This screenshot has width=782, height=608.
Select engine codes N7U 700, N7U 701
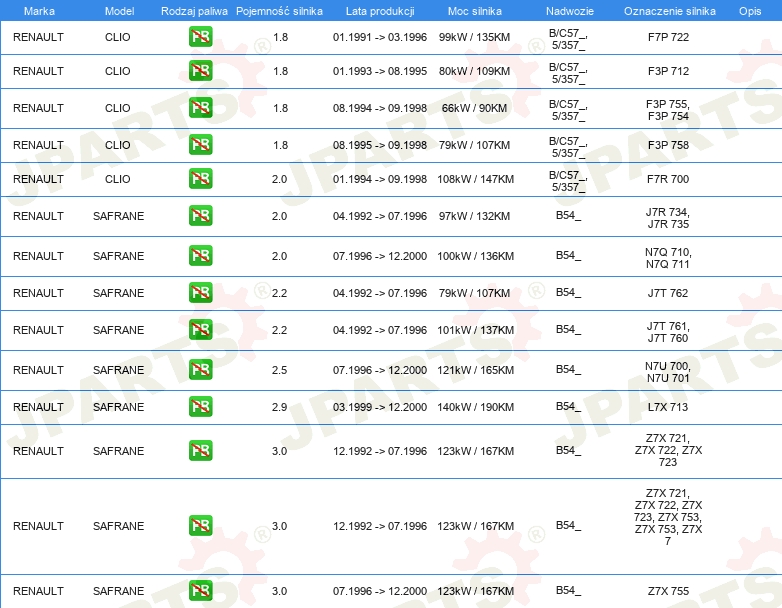click(668, 372)
